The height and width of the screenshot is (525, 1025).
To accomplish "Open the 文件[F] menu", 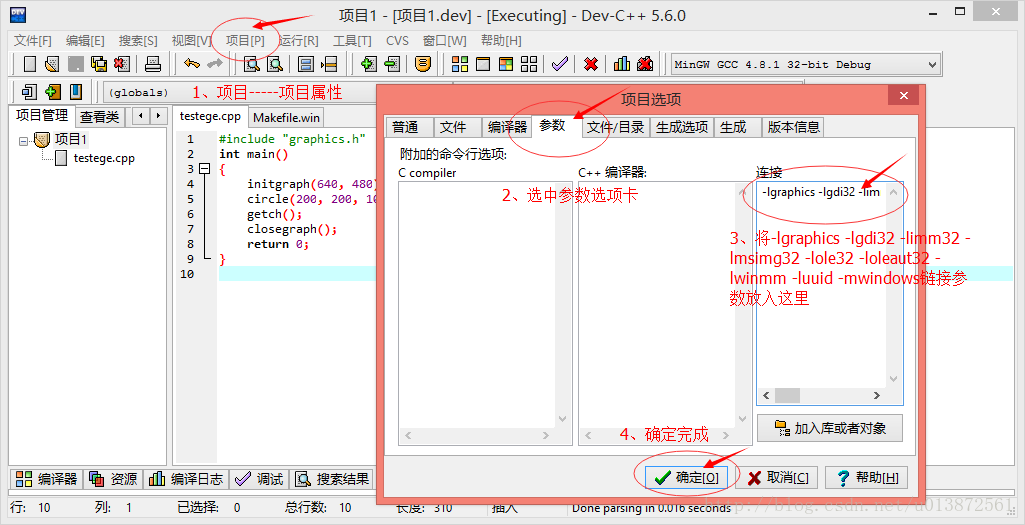I will tap(33, 41).
